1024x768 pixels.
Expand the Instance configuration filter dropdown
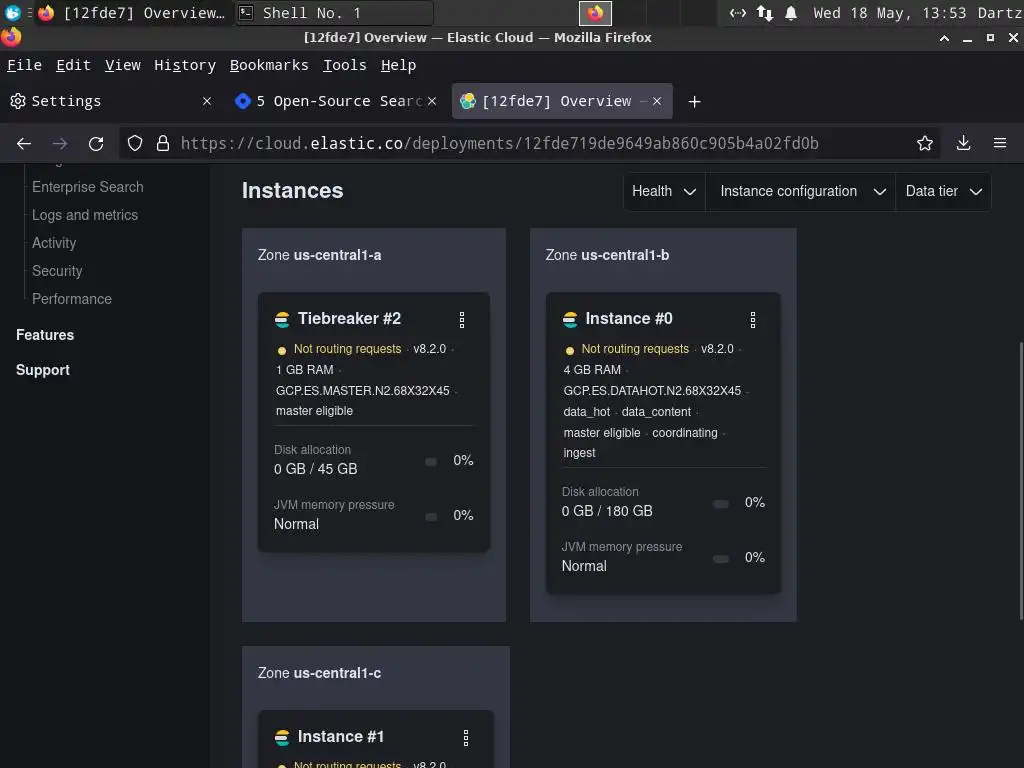point(801,191)
